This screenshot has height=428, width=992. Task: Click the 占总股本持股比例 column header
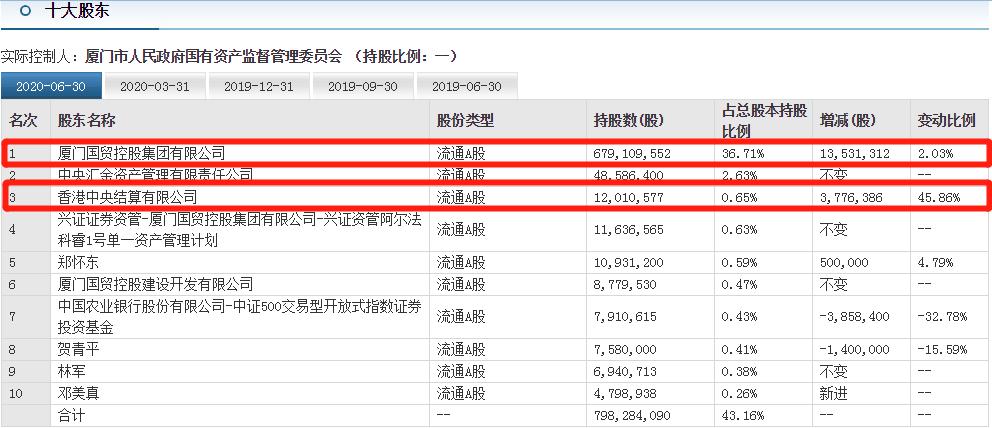[x=764, y=121]
